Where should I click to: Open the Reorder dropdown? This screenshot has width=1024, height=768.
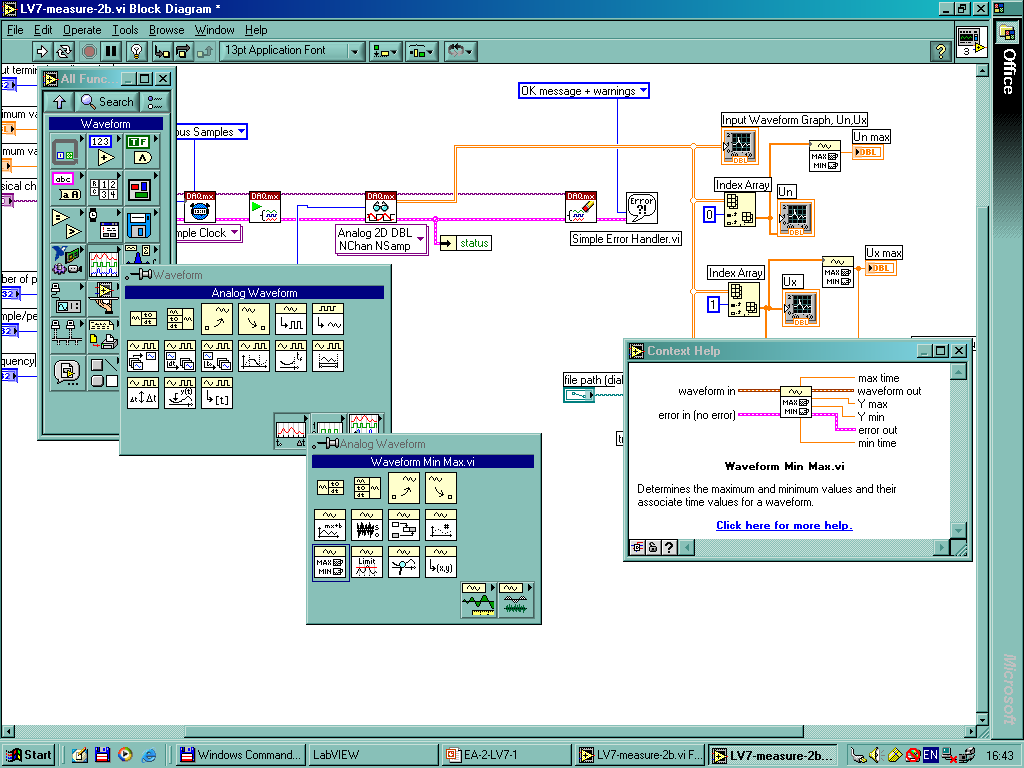[x=460, y=51]
